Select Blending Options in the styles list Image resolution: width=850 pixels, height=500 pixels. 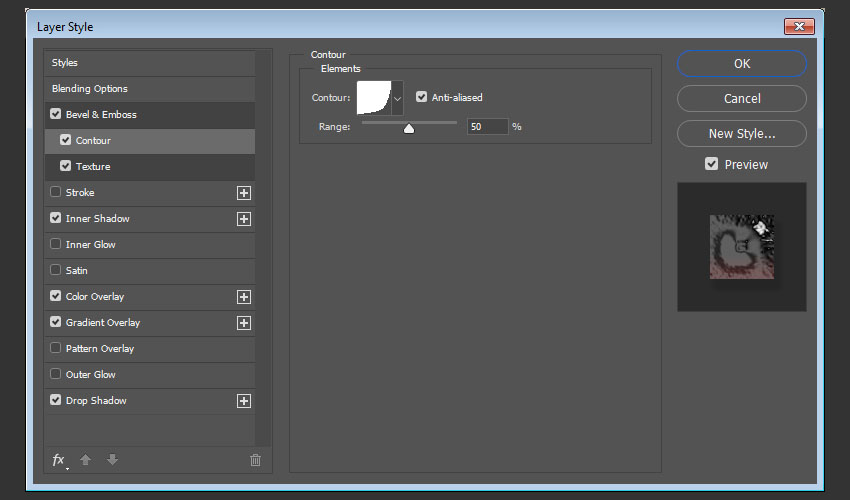90,89
